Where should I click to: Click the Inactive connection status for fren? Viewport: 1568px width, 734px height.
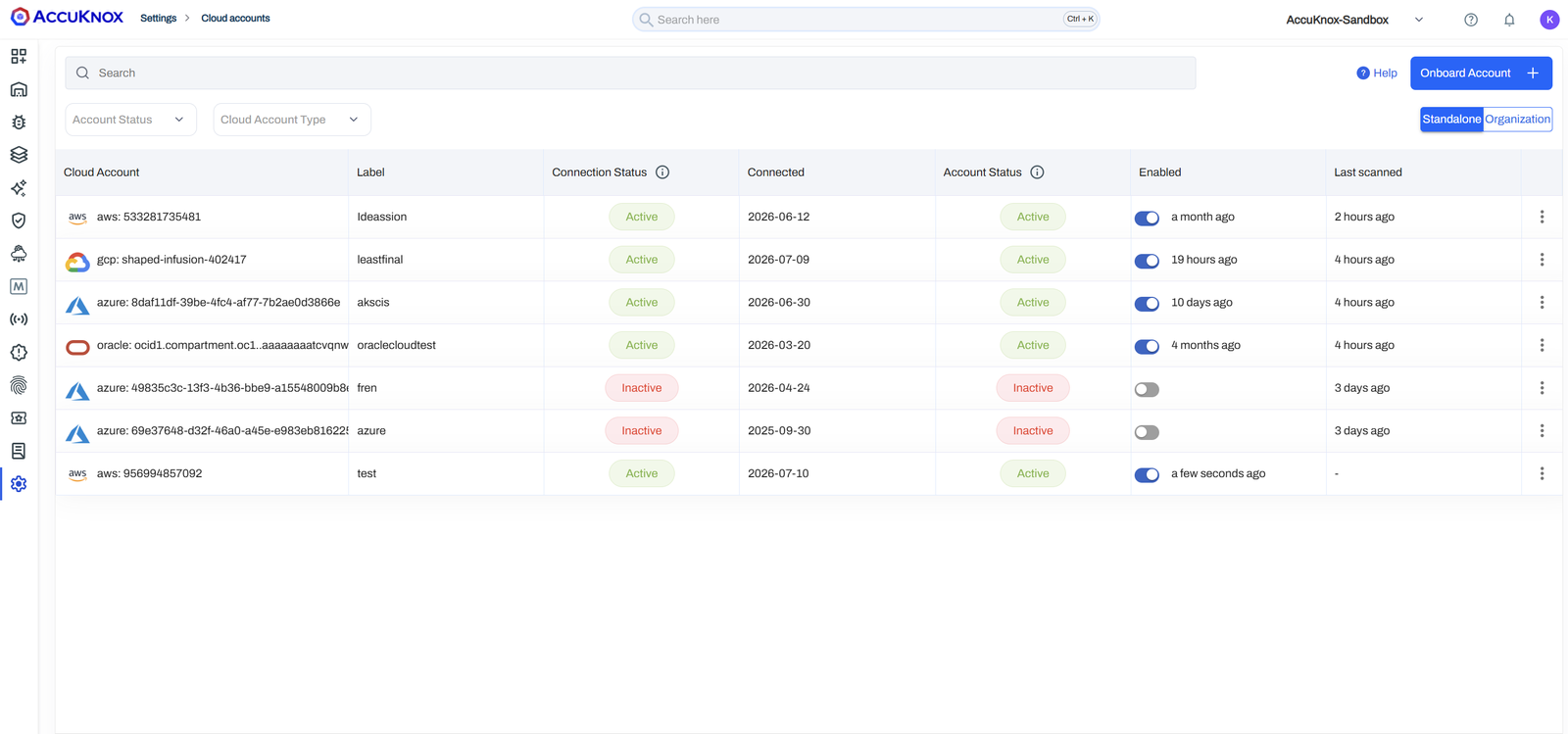click(642, 388)
